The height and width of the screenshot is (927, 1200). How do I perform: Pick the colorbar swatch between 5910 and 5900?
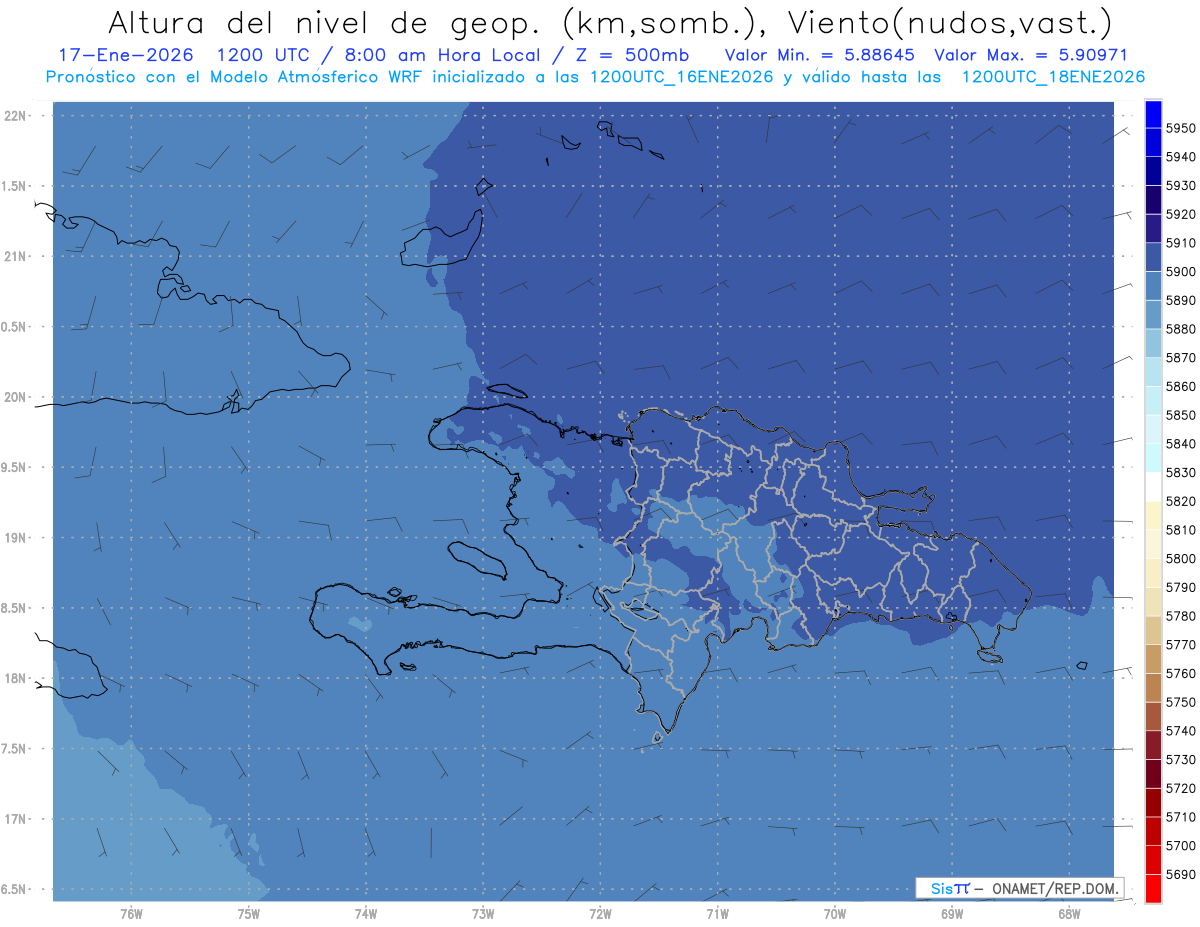tap(1153, 257)
